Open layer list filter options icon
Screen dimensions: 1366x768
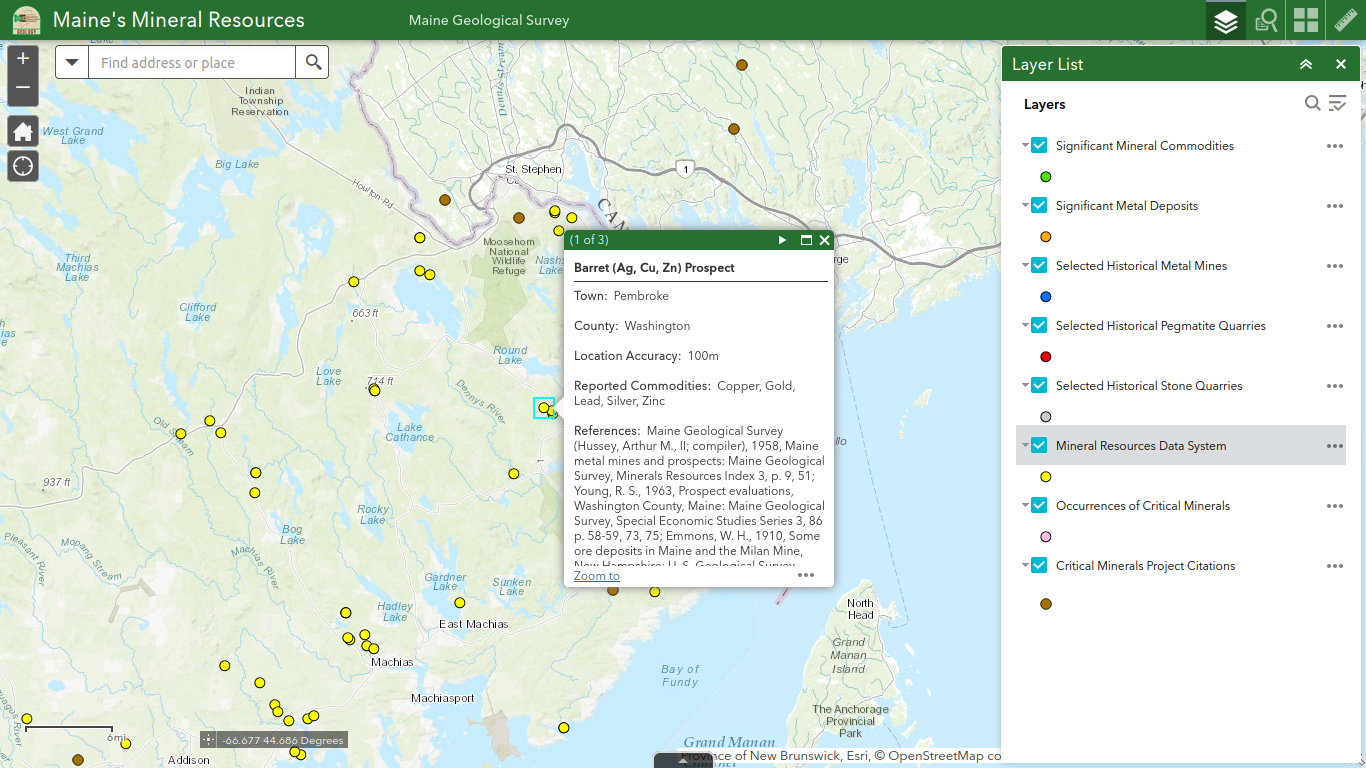click(x=1338, y=103)
